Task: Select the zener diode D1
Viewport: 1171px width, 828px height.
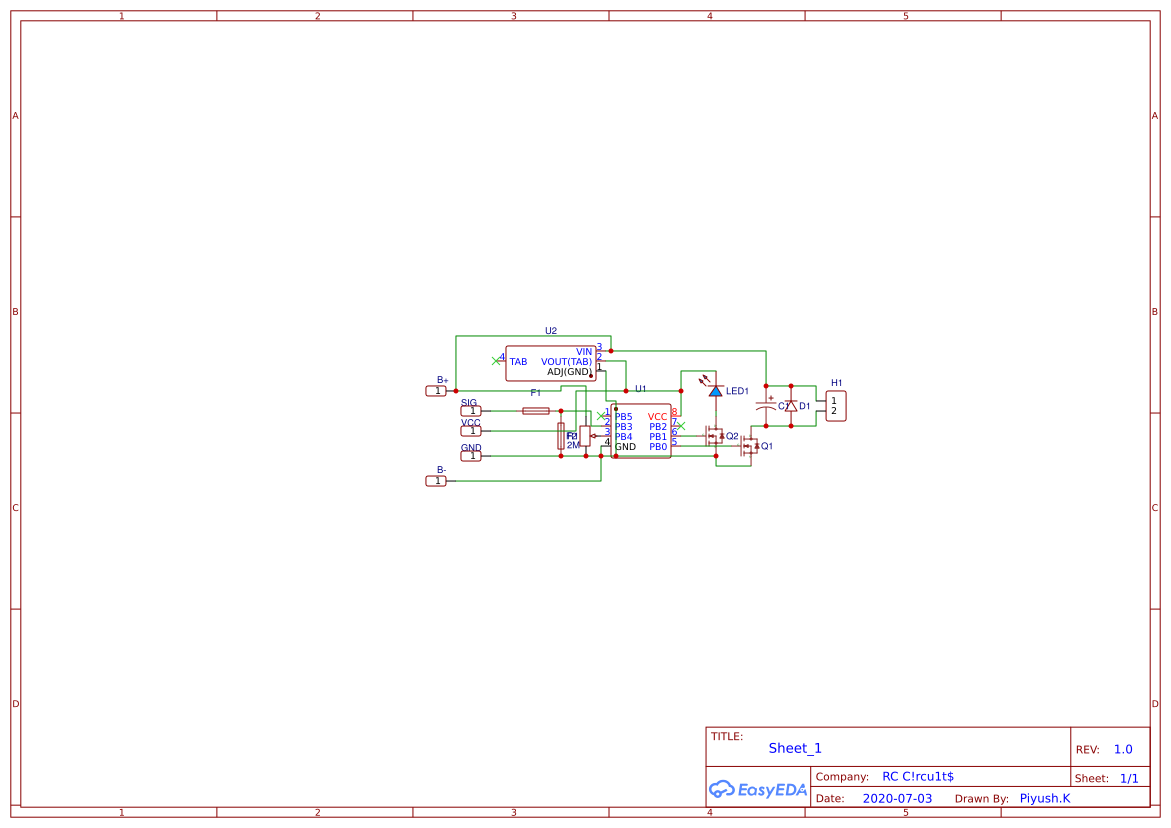Action: tap(793, 406)
